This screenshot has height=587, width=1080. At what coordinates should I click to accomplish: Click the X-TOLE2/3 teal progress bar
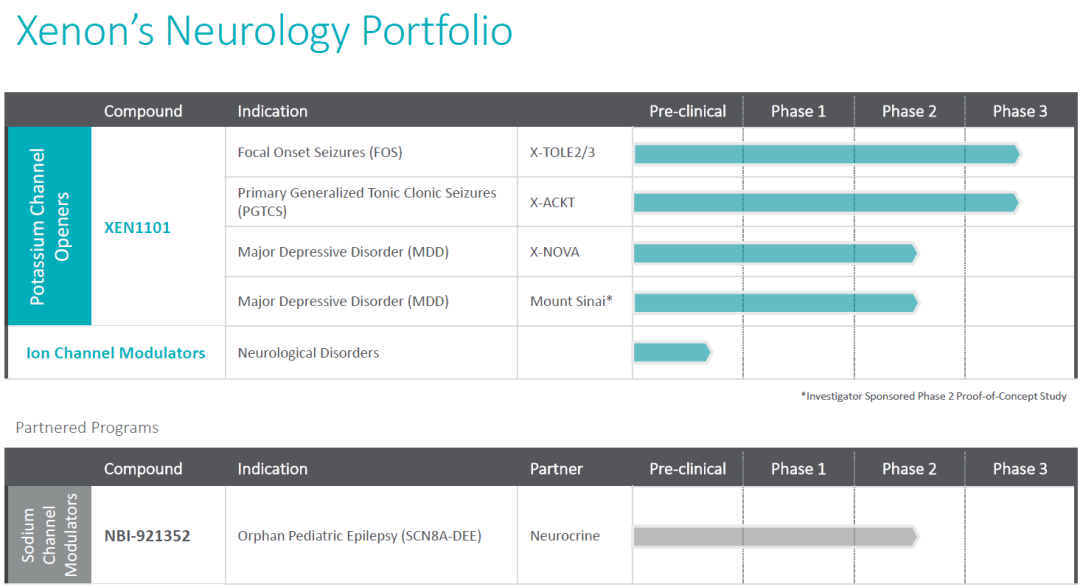[826, 153]
